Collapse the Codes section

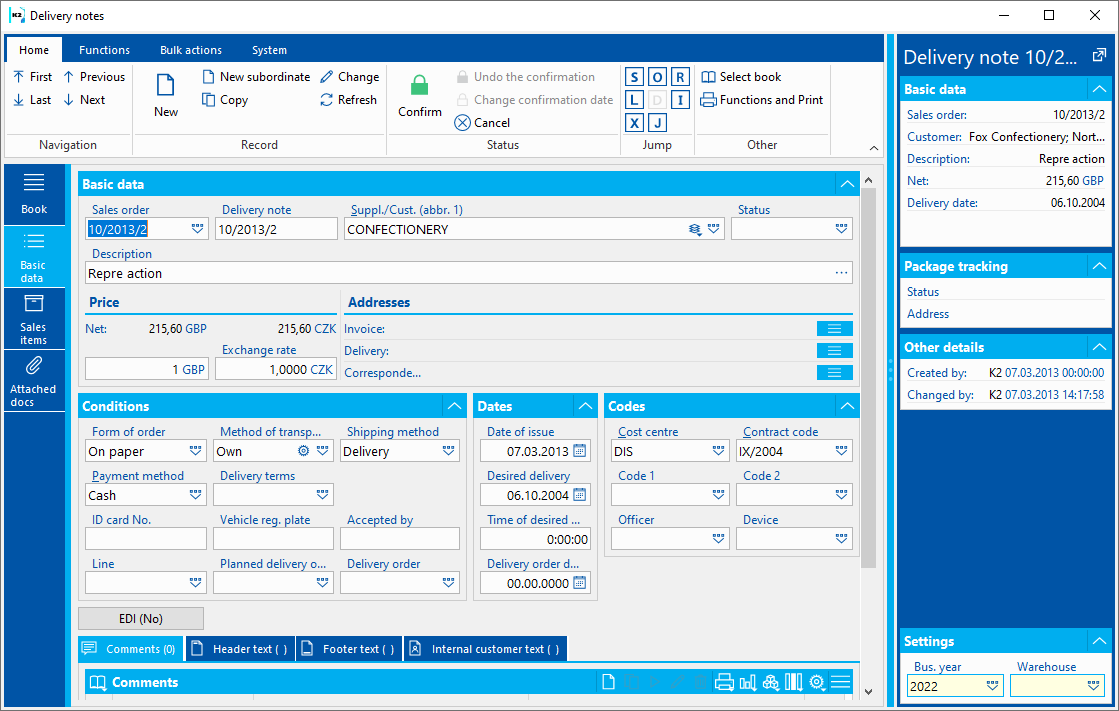click(847, 406)
